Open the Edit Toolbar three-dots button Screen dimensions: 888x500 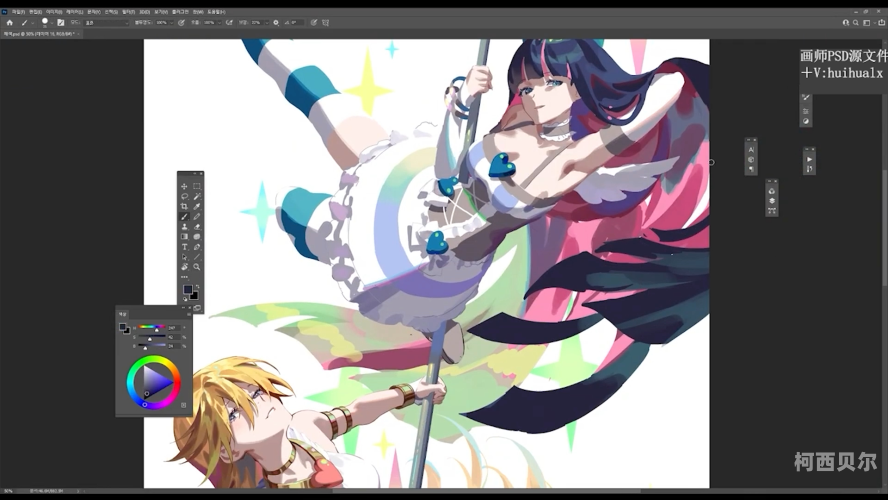[x=184, y=277]
